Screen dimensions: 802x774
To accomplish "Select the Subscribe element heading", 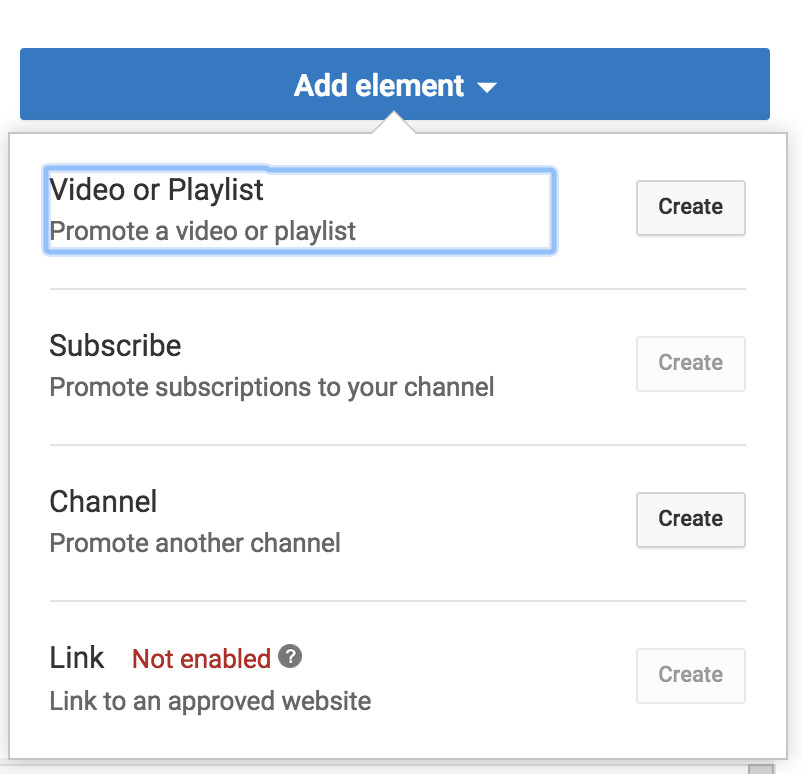I will point(115,346).
